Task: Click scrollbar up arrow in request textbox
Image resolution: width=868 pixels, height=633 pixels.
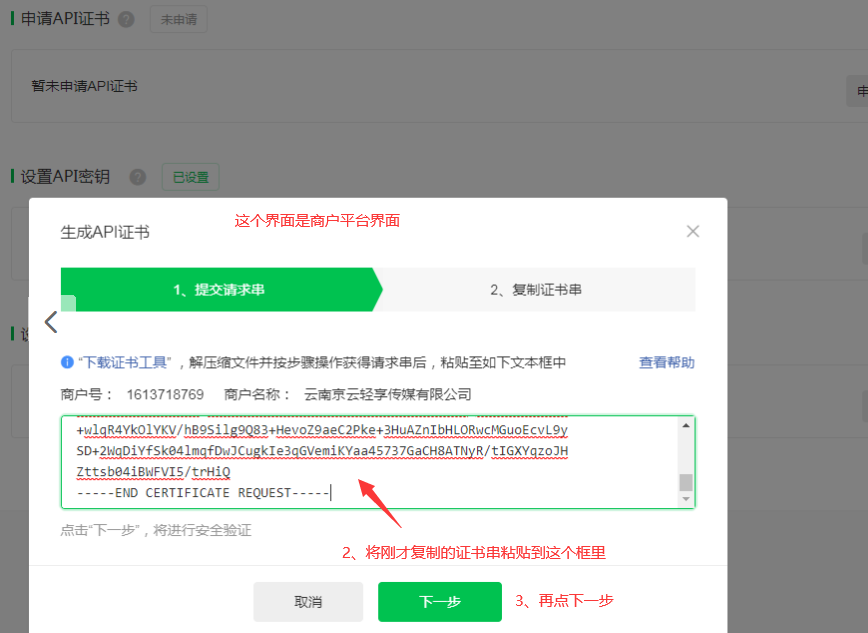Action: (686, 426)
